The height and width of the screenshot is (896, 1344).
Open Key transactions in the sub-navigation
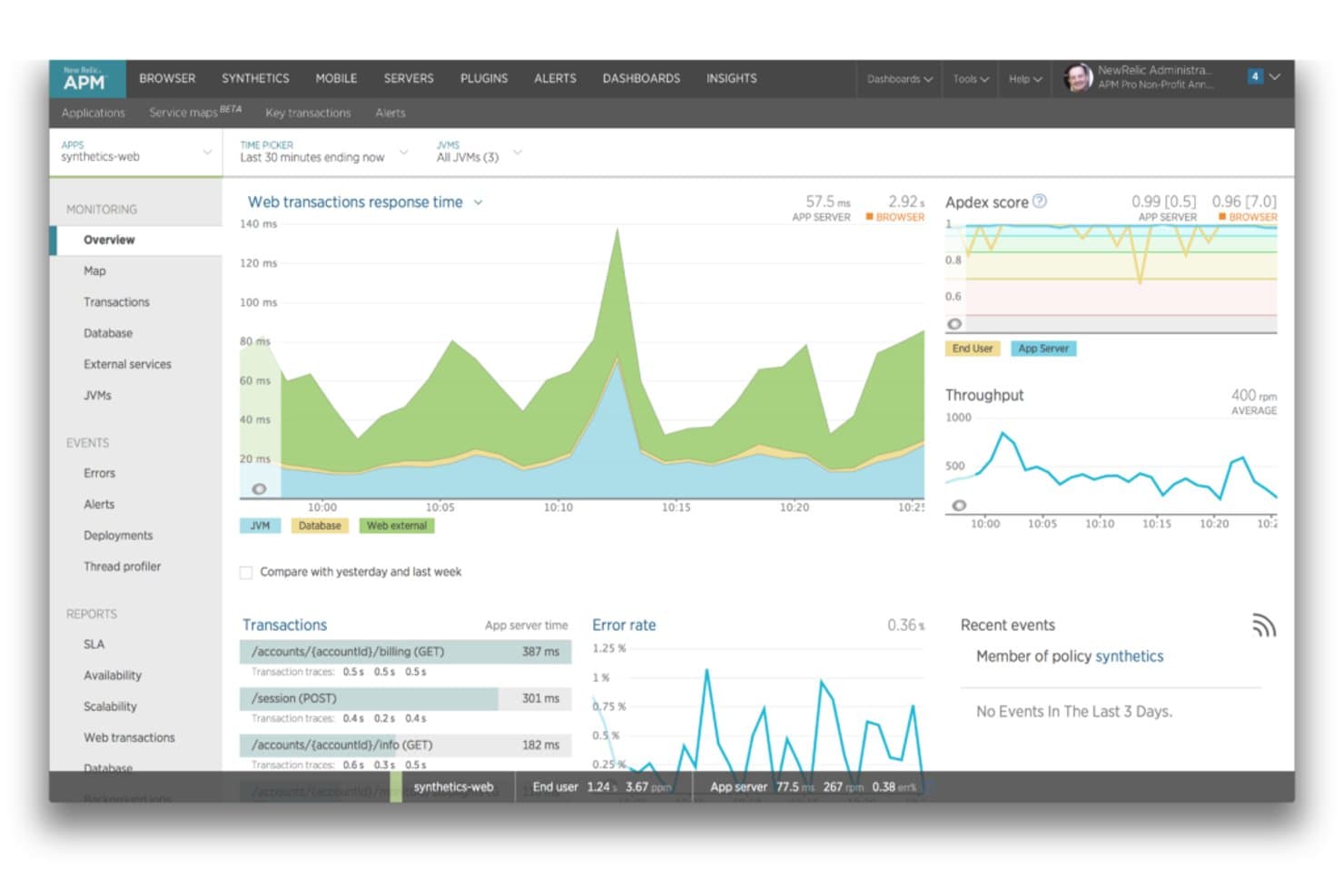(308, 113)
